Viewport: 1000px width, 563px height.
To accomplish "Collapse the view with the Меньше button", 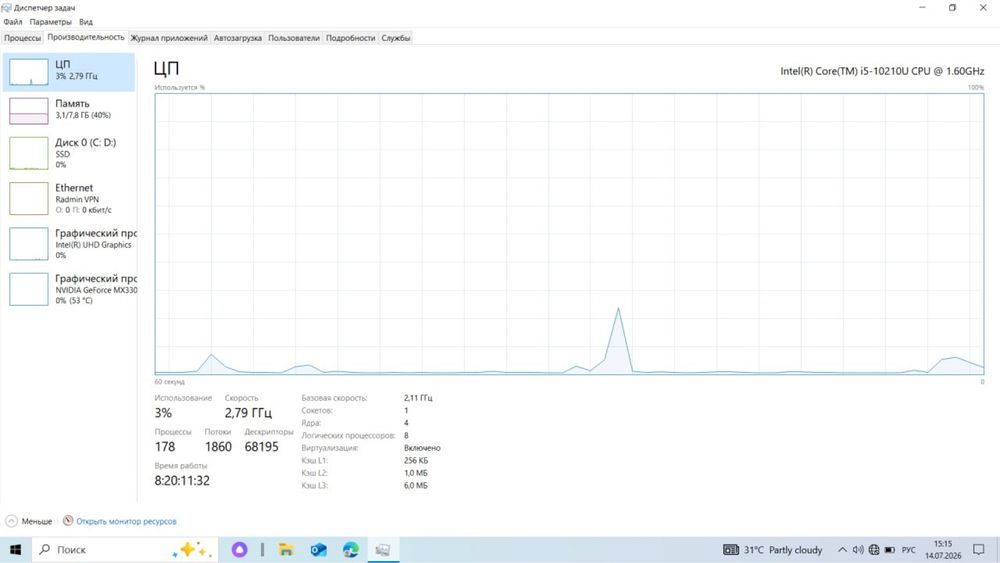I will [29, 521].
